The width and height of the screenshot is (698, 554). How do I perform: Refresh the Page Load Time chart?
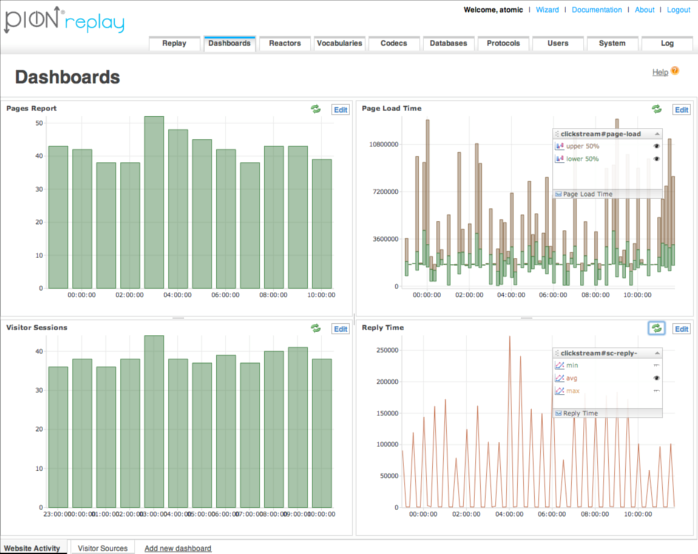pyautogui.click(x=657, y=109)
